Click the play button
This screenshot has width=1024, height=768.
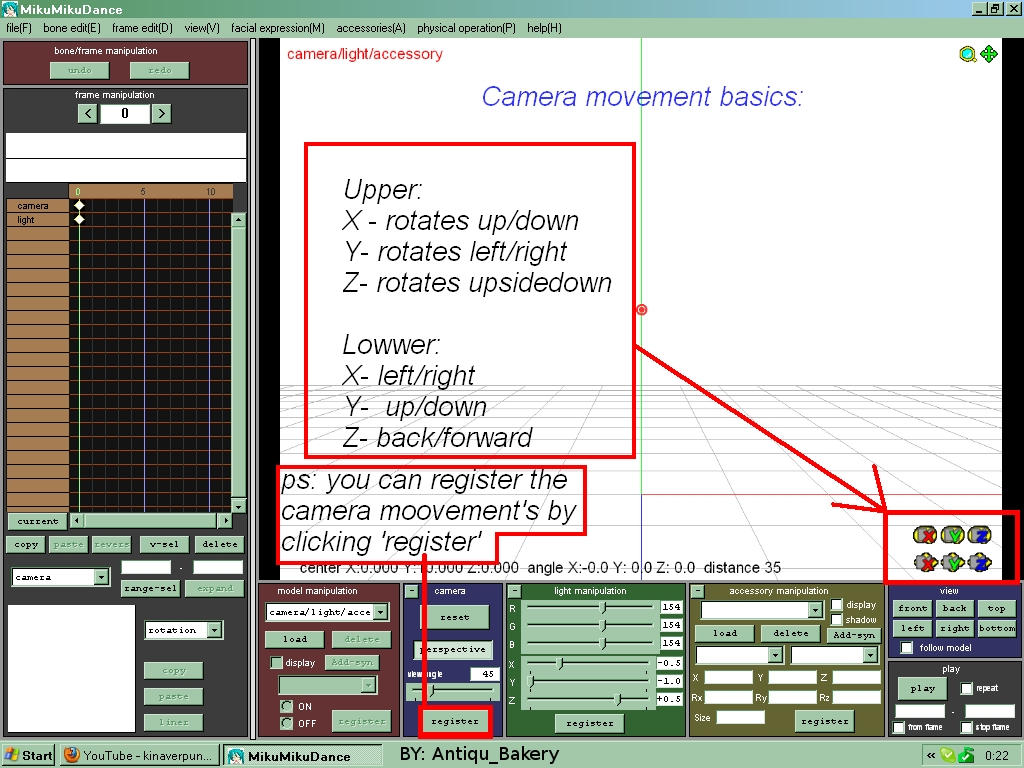coord(923,688)
